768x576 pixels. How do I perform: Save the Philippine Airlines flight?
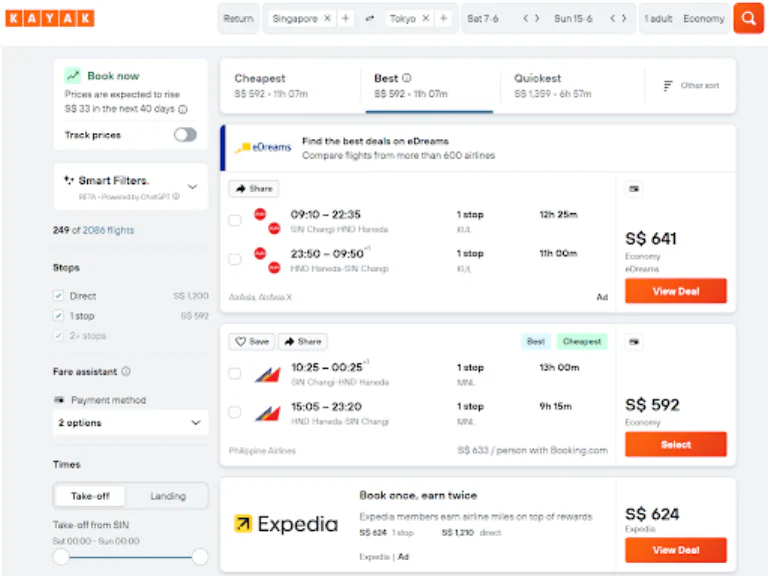(252, 341)
